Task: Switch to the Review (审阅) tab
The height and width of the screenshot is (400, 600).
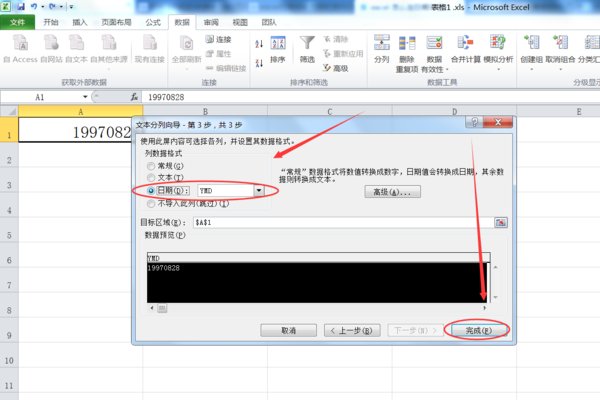Action: click(211, 22)
